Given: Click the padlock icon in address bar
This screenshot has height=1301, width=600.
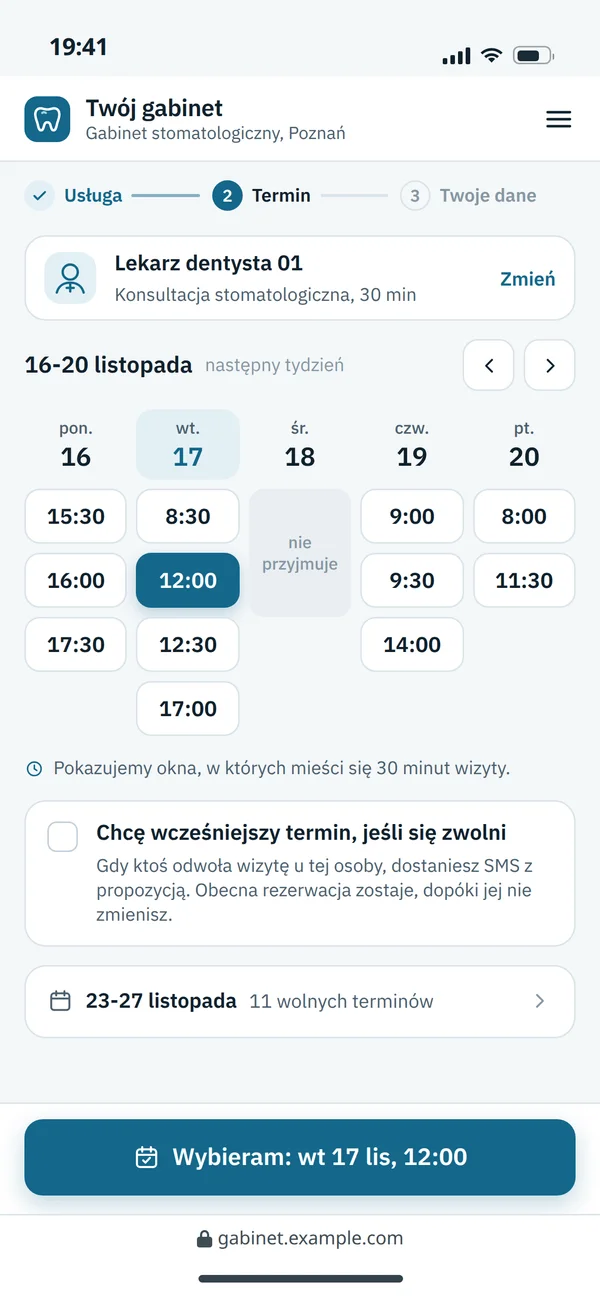Looking at the screenshot, I should (x=205, y=1238).
